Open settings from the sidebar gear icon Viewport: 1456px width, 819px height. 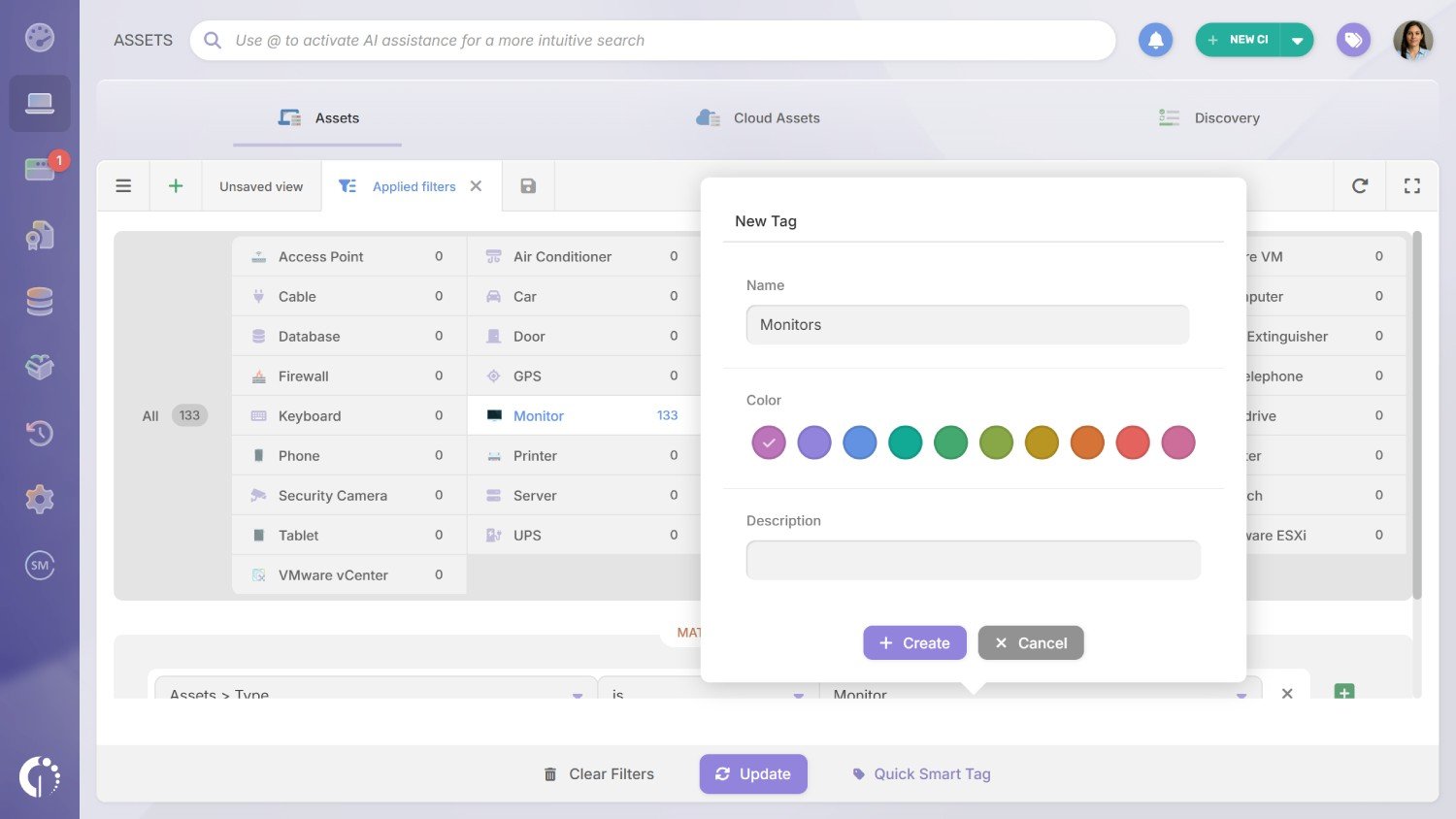pos(39,499)
